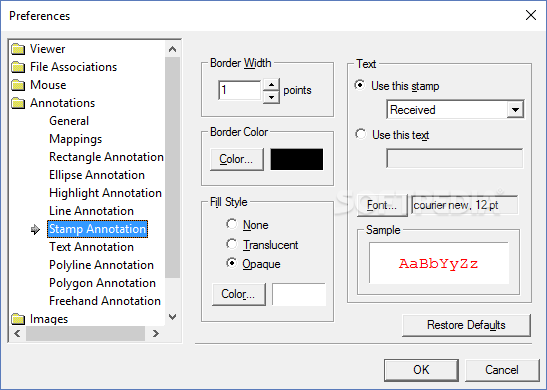This screenshot has height=390, width=547.
Task: Select Line Annotation item
Action: [x=91, y=211]
